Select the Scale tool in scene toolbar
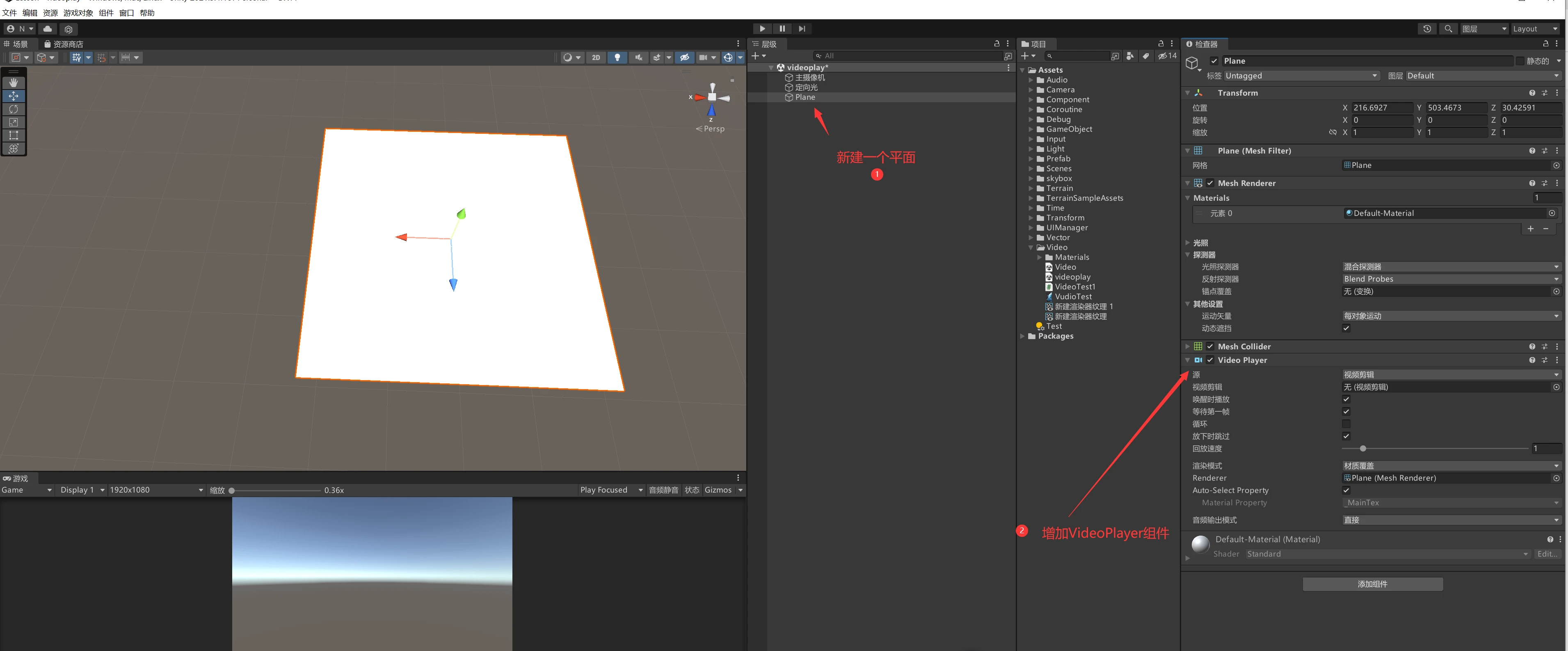Viewport: 1568px width, 651px height. (x=14, y=122)
